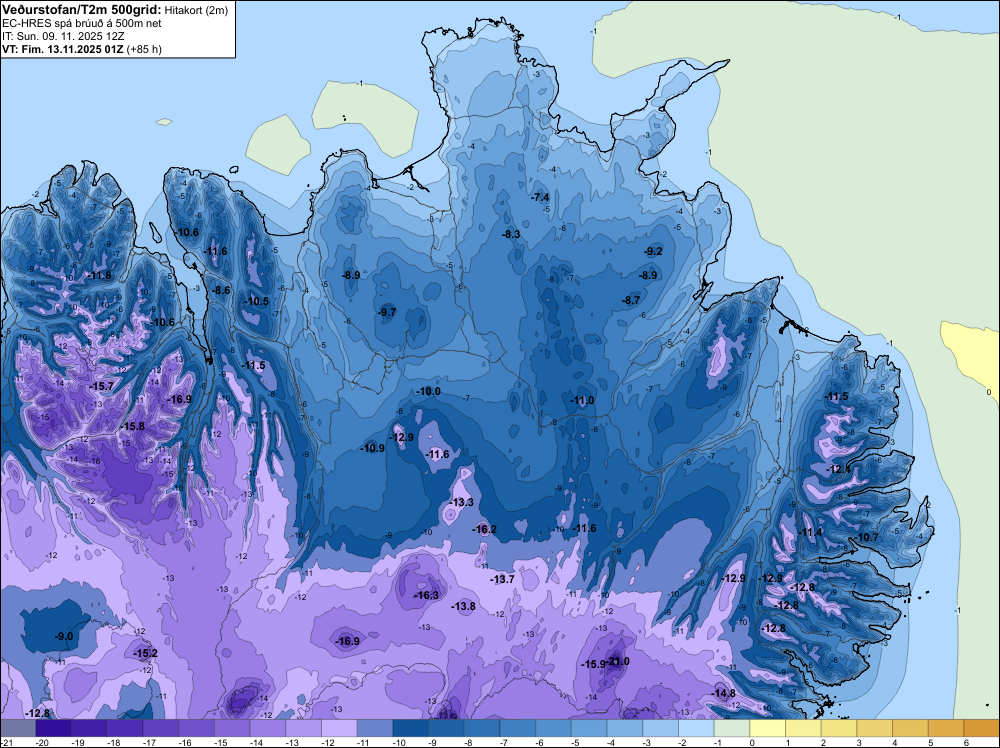The image size is (1000, 748).
Task: Select the -8.7 temperature label
Action: (x=631, y=300)
